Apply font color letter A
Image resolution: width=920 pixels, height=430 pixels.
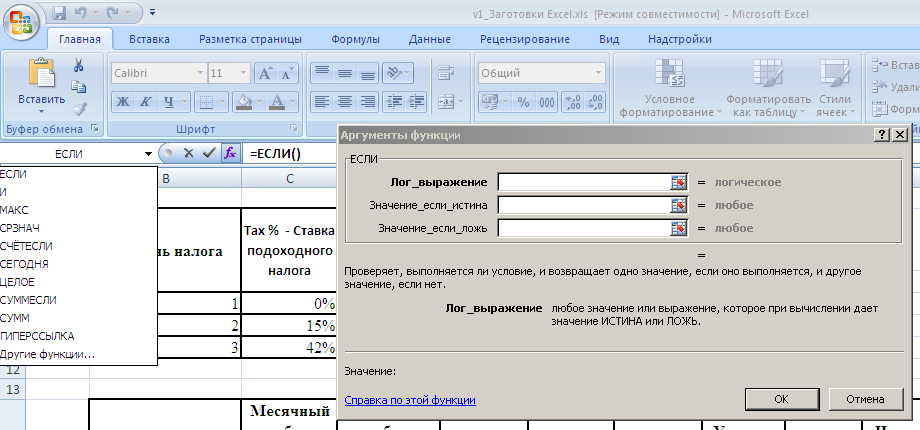[276, 102]
